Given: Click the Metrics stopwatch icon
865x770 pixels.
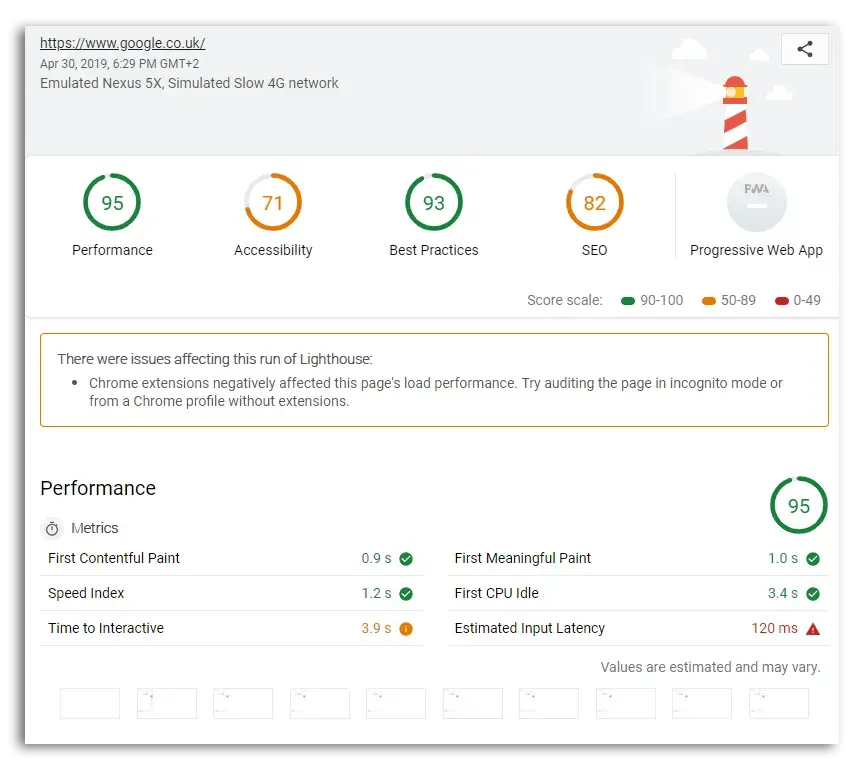Looking at the screenshot, I should point(52,528).
